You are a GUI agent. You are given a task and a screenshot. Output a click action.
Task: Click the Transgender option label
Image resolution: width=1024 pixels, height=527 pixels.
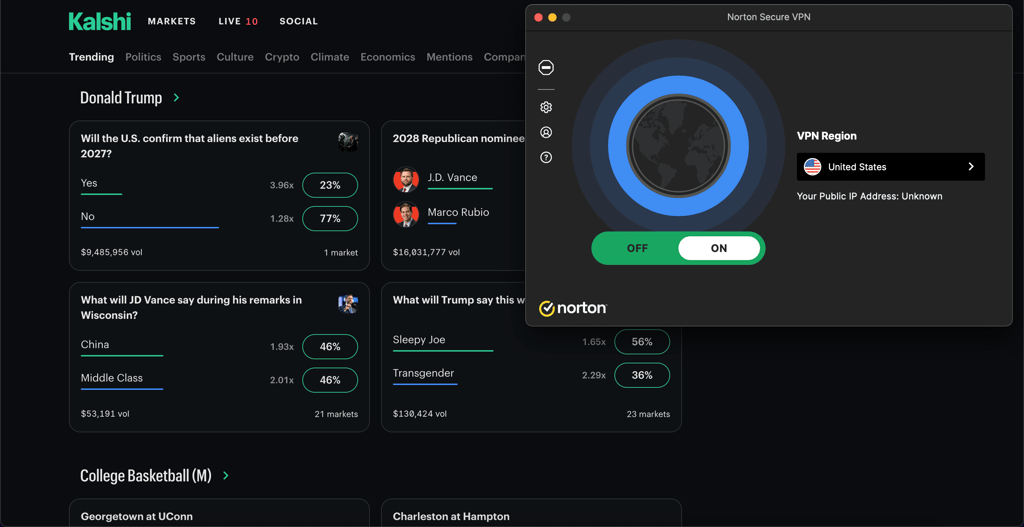tap(423, 374)
